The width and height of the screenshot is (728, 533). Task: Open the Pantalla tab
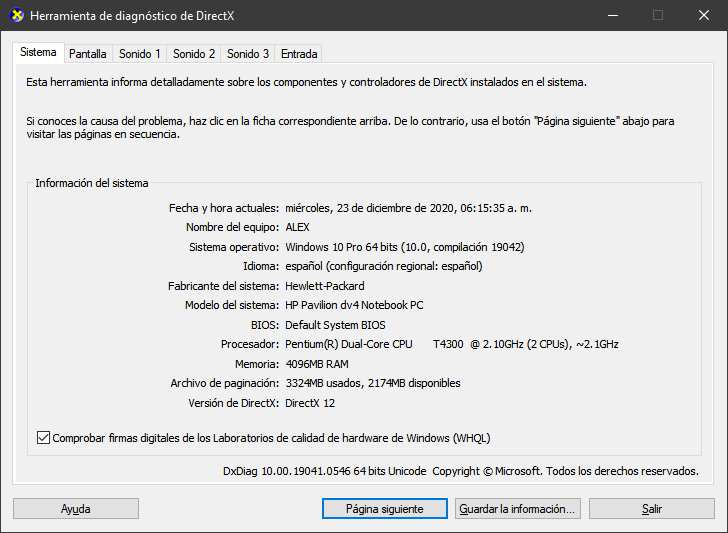pyautogui.click(x=88, y=54)
